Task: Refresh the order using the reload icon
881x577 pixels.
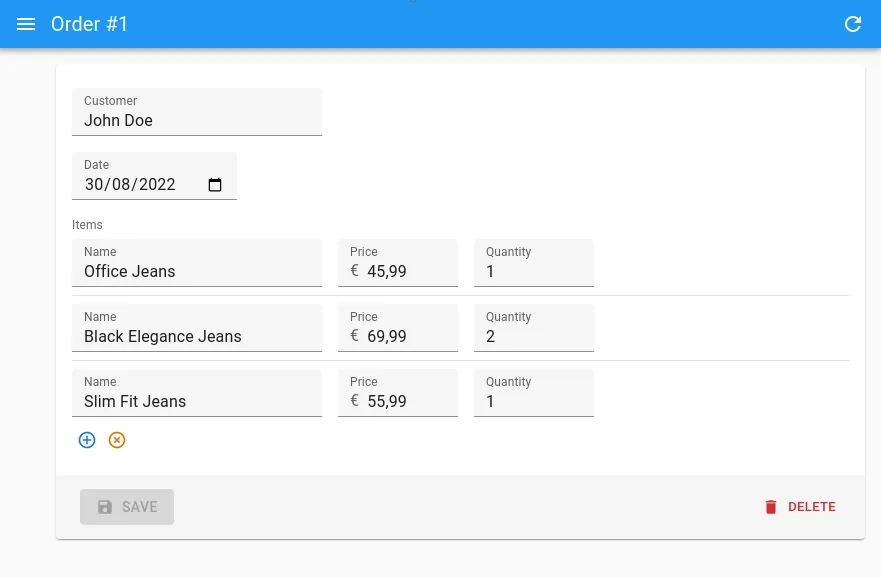Action: [853, 24]
